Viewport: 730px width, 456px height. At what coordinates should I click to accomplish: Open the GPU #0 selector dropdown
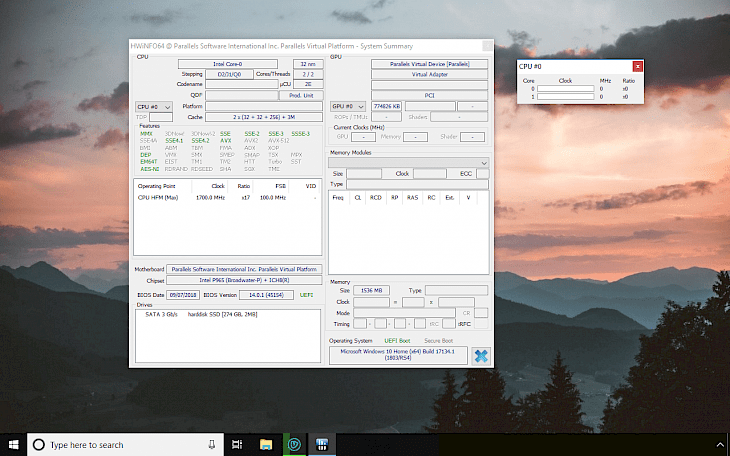(348, 107)
